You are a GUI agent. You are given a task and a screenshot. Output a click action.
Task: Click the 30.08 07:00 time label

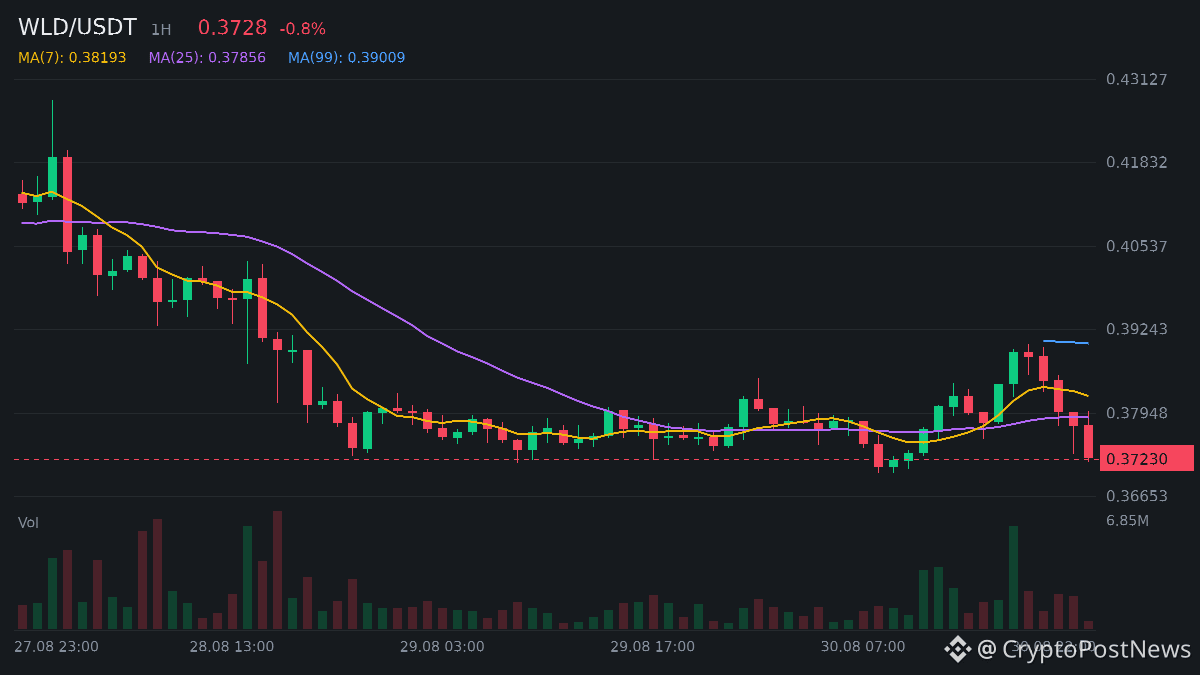pyautogui.click(x=863, y=647)
